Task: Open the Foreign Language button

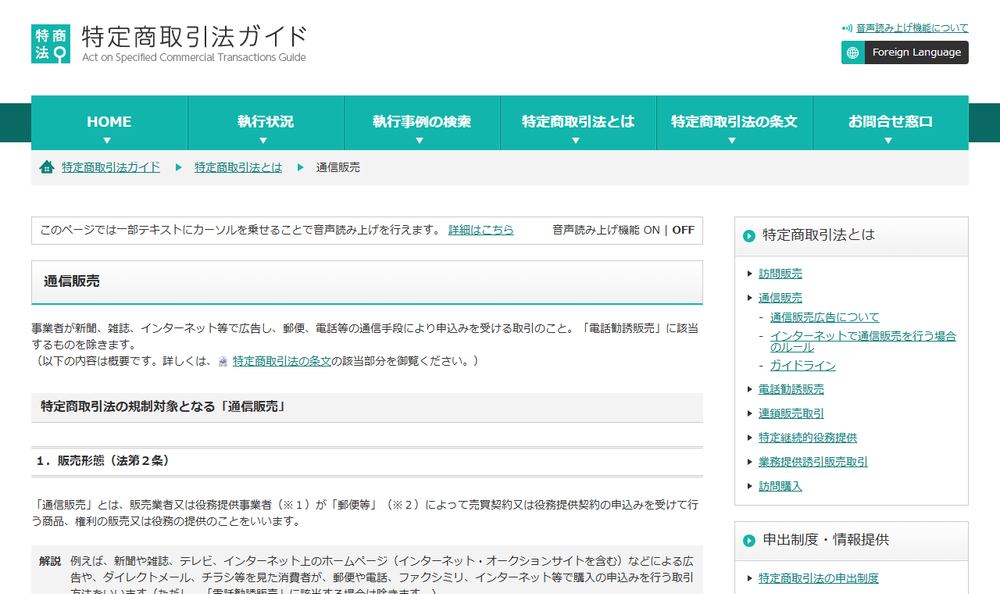Action: pyautogui.click(x=904, y=52)
